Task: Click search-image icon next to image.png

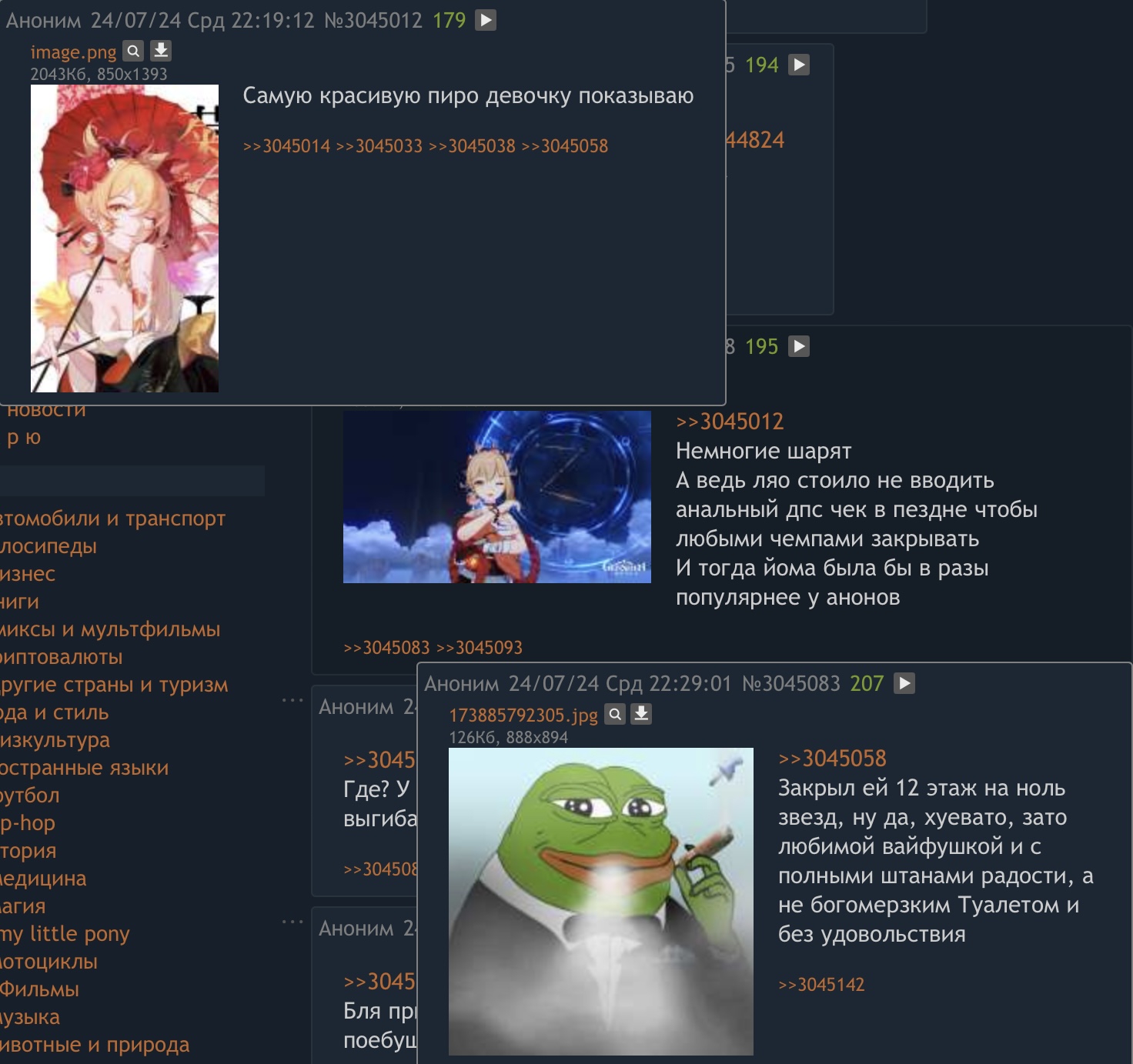Action: [x=133, y=51]
